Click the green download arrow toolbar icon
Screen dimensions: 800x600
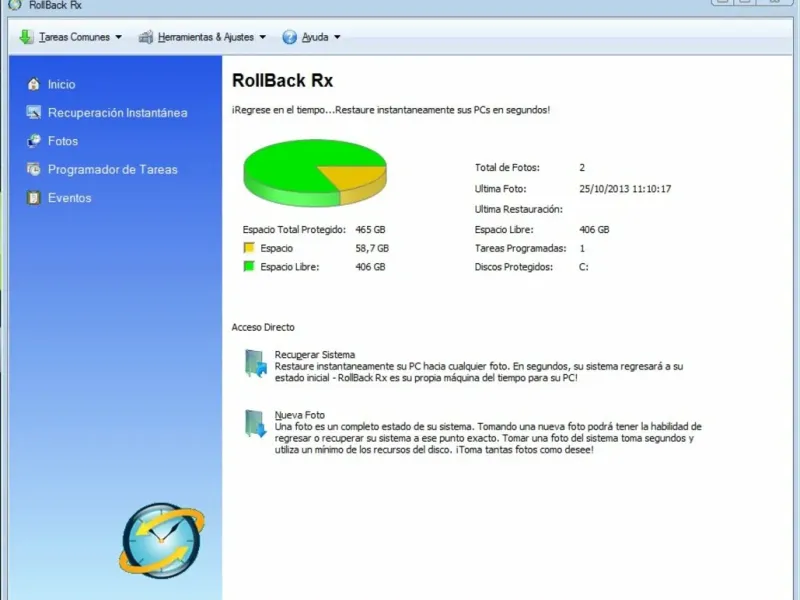pos(26,37)
